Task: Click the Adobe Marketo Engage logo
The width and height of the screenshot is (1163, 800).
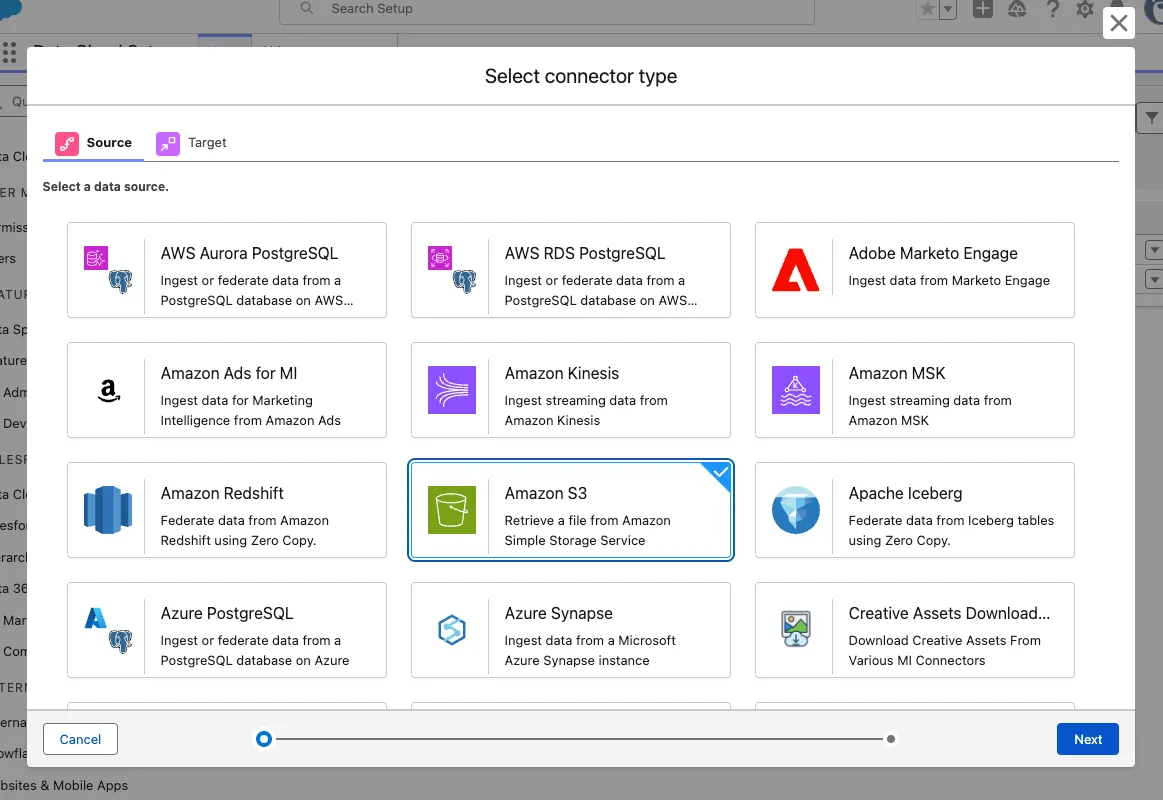Action: (x=795, y=270)
